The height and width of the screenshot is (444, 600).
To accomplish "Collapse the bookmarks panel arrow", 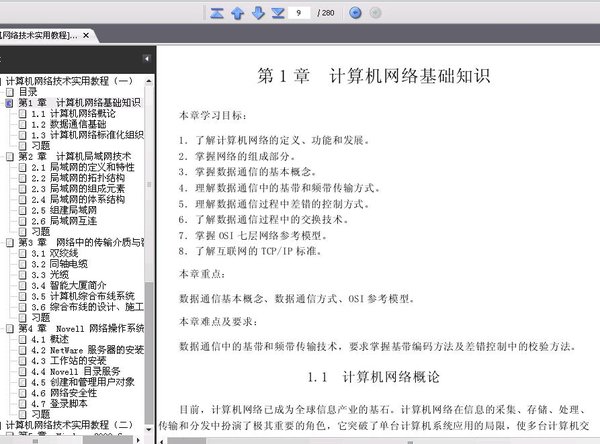I will point(147,59).
